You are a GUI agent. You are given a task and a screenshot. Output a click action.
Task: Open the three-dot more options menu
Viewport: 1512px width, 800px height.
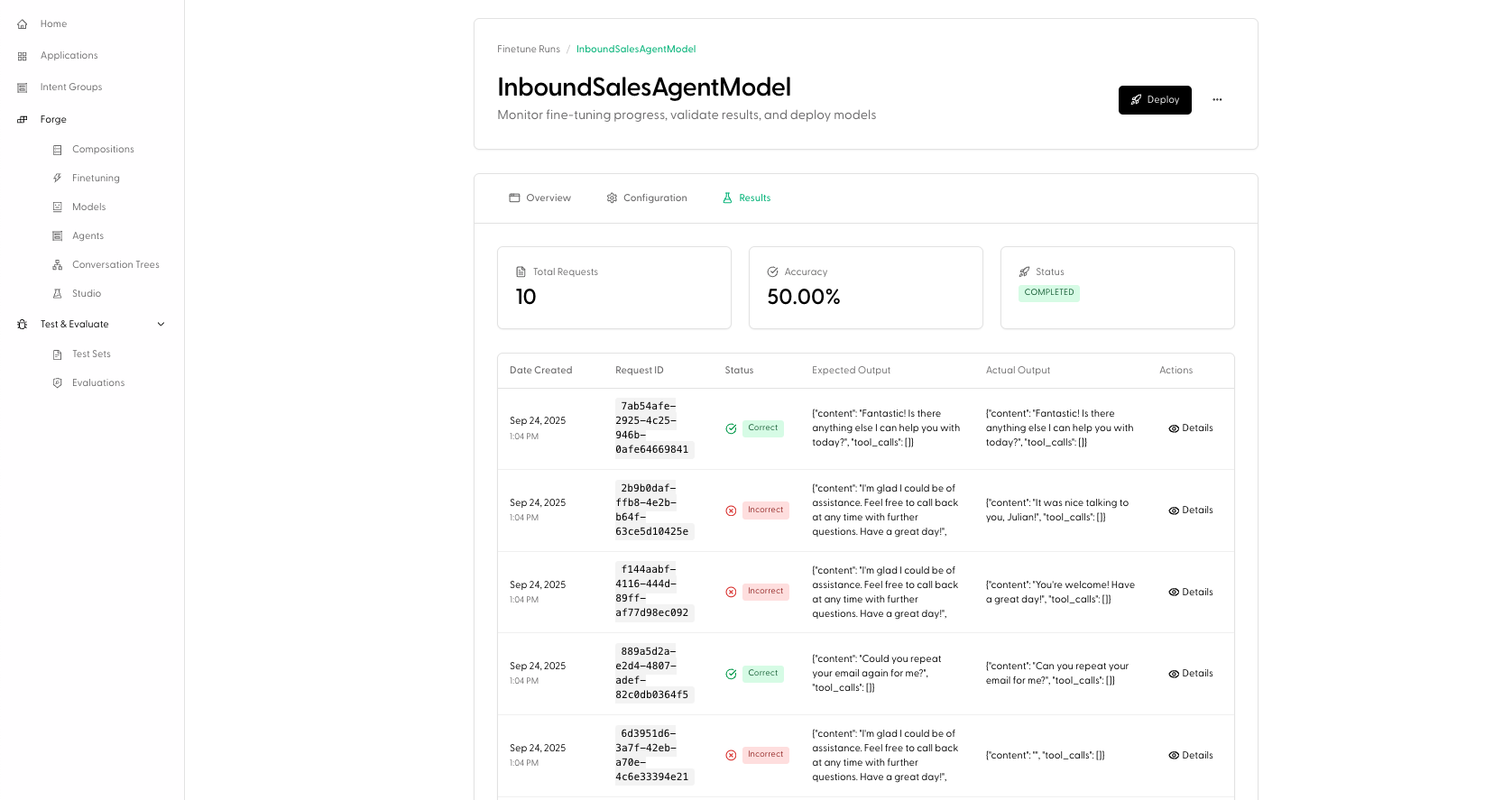pos(1217,100)
